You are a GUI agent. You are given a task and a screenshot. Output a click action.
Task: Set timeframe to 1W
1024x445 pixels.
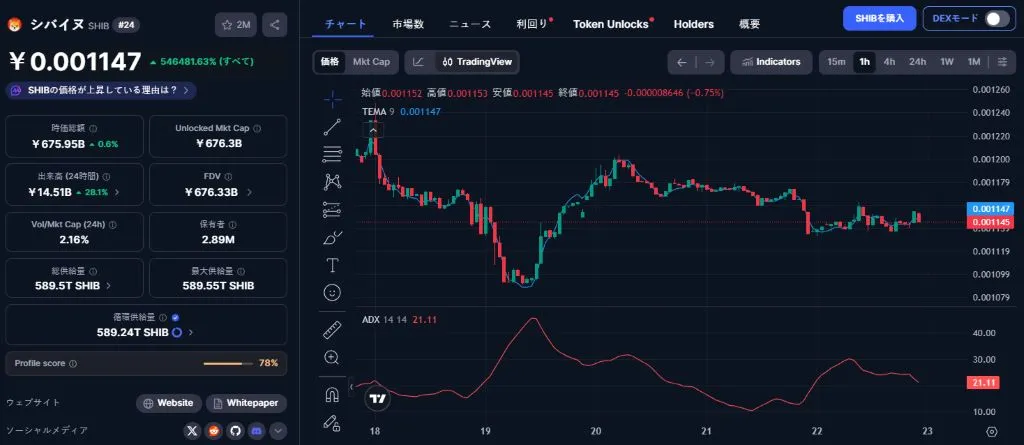coord(947,62)
